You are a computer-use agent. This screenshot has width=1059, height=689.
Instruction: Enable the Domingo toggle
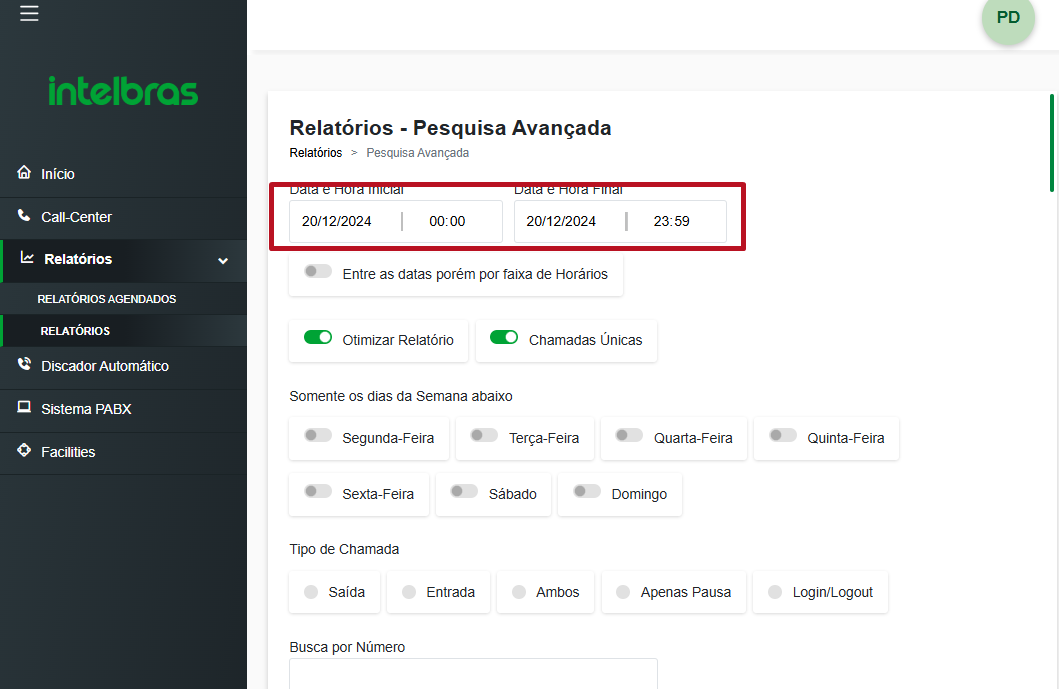[587, 491]
